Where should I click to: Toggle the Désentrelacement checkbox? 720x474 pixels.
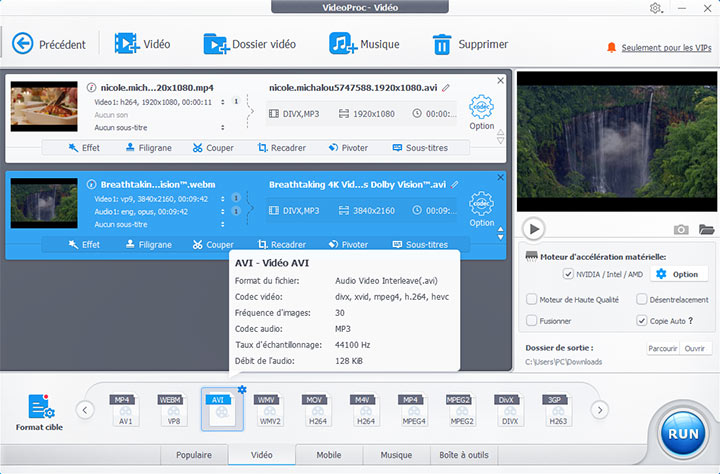641,299
